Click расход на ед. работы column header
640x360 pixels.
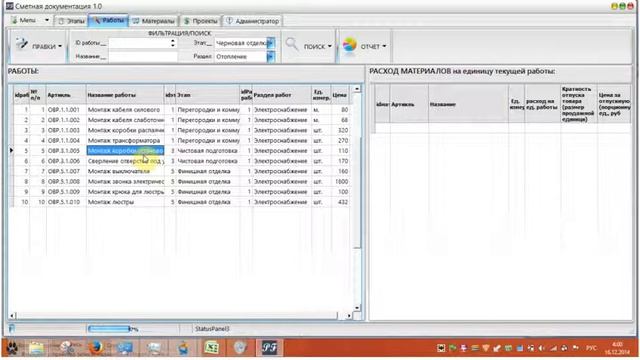(x=542, y=104)
